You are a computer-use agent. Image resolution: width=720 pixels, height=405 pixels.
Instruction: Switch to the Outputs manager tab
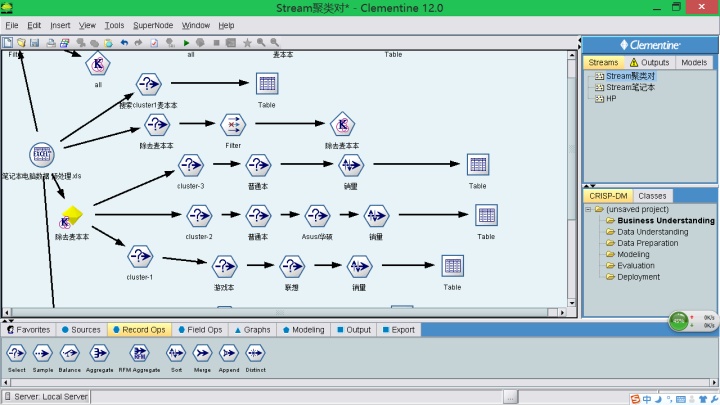[649, 62]
